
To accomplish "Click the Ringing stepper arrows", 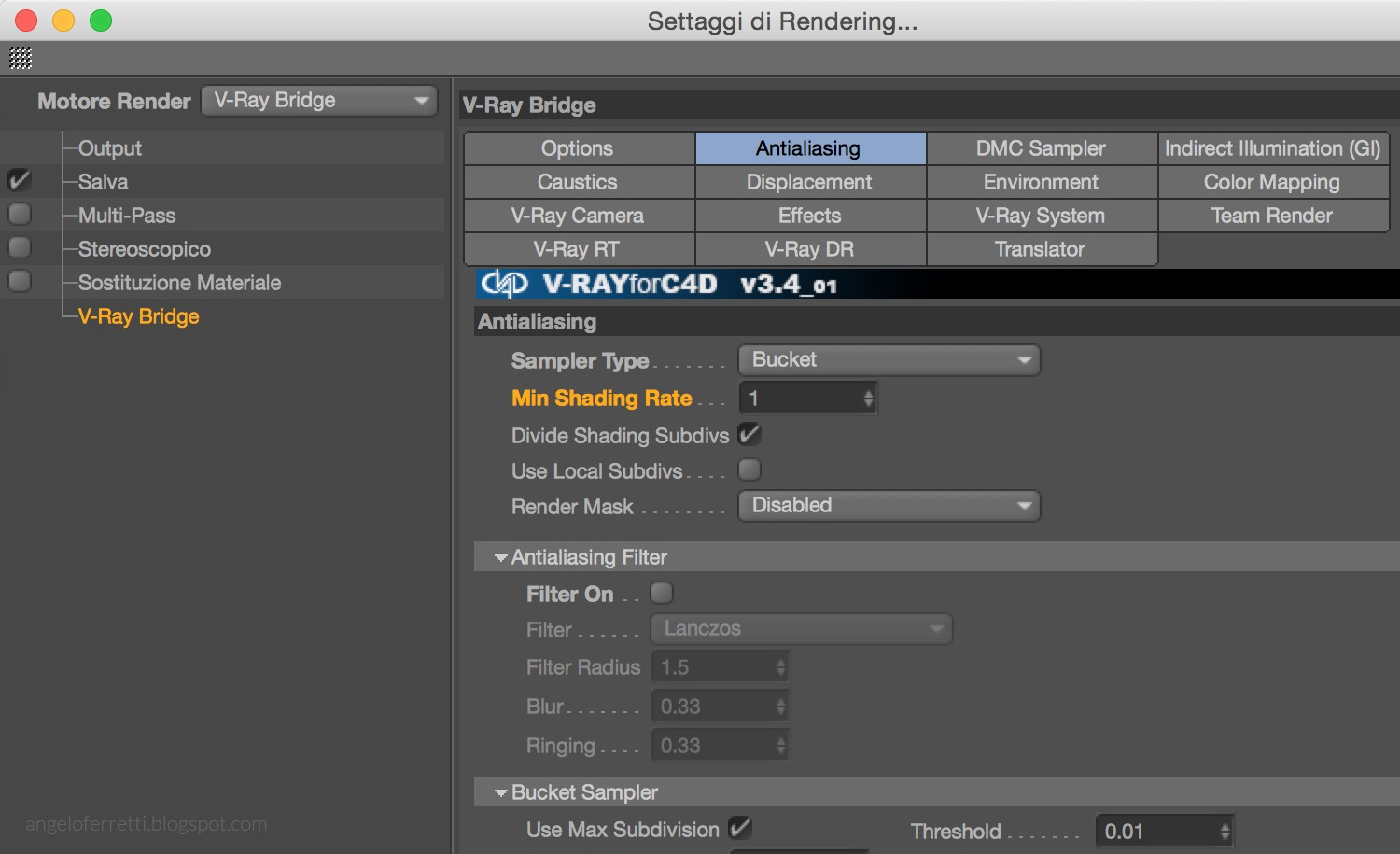I will (781, 746).
